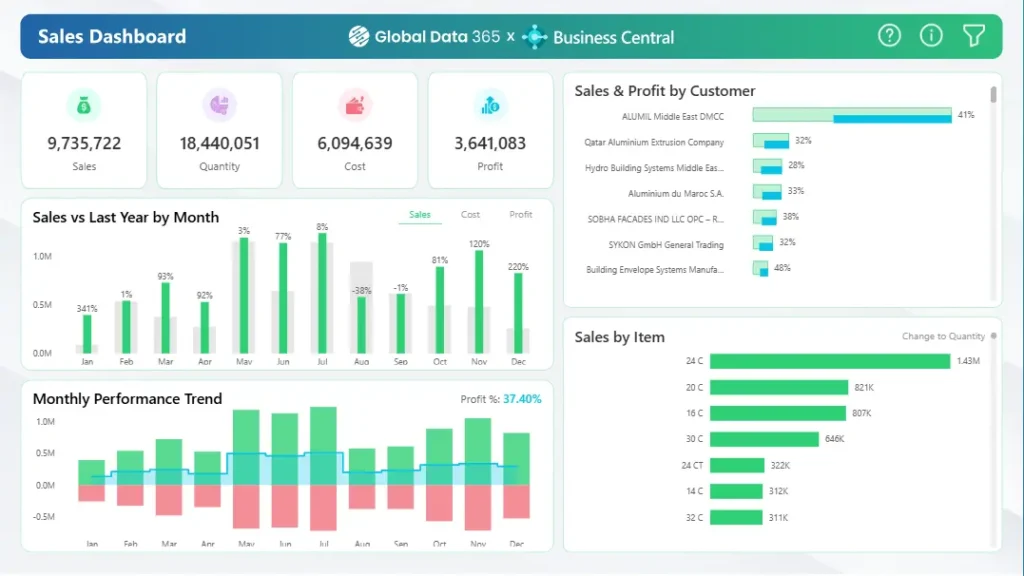Click Nov red bar in Monthly Performance Trend
Viewport: 1024px width, 576px height.
click(477, 507)
